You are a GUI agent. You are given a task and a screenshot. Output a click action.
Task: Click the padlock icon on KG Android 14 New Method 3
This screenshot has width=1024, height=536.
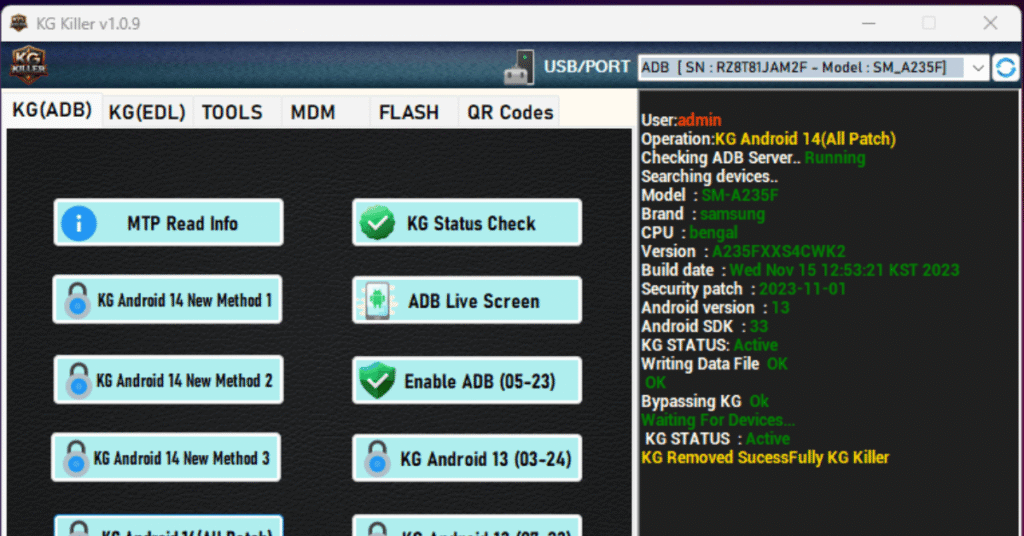(x=76, y=458)
